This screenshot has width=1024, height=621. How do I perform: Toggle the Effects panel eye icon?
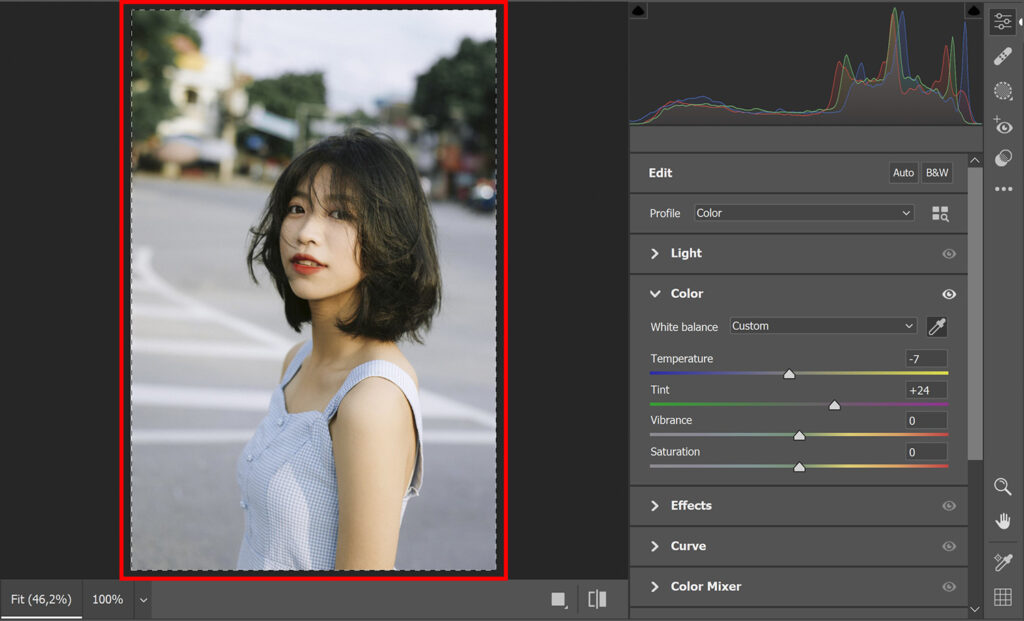tap(949, 505)
